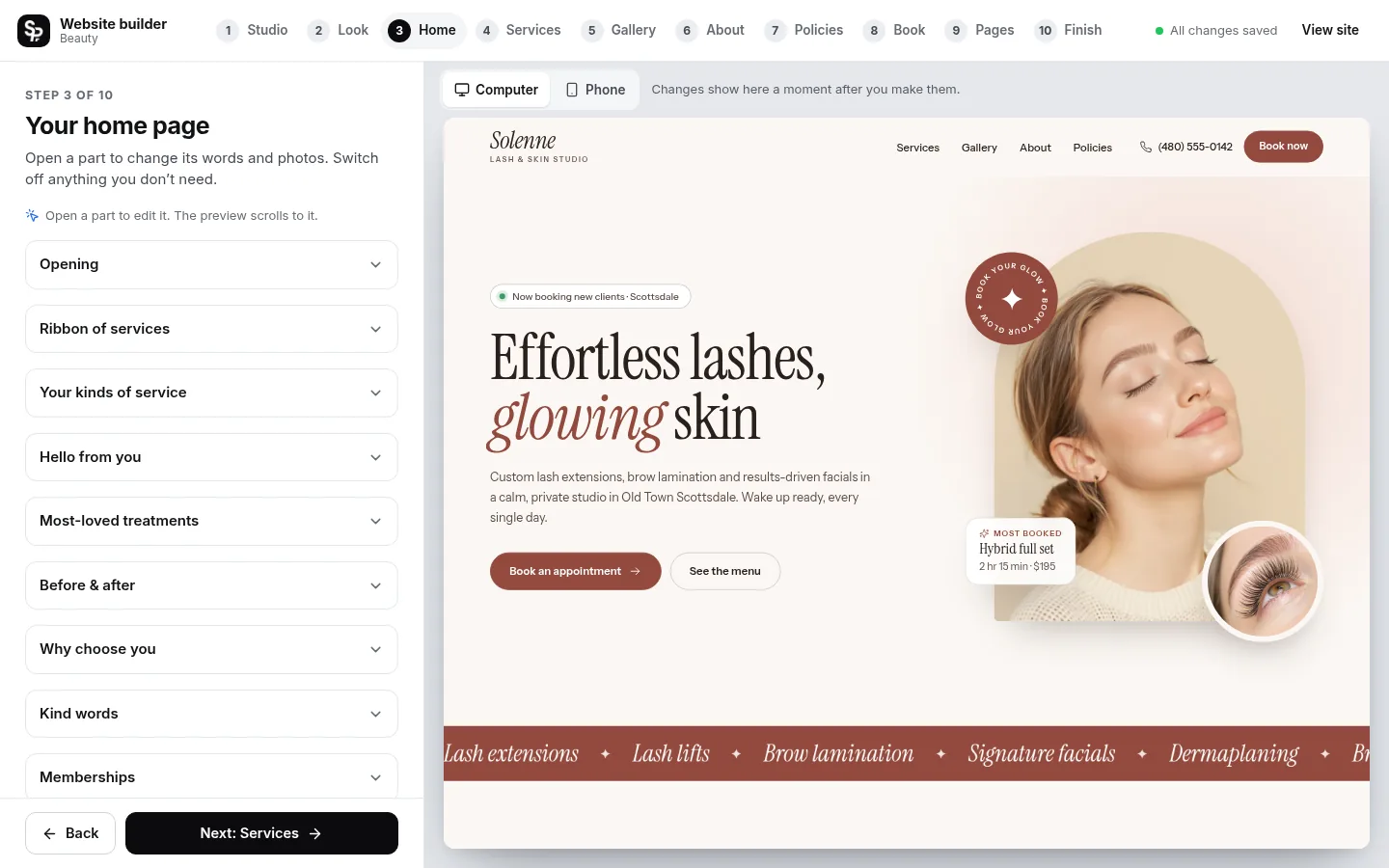The height and width of the screenshot is (868, 1389).
Task: Click Services in the preview navigation
Action: point(917,148)
